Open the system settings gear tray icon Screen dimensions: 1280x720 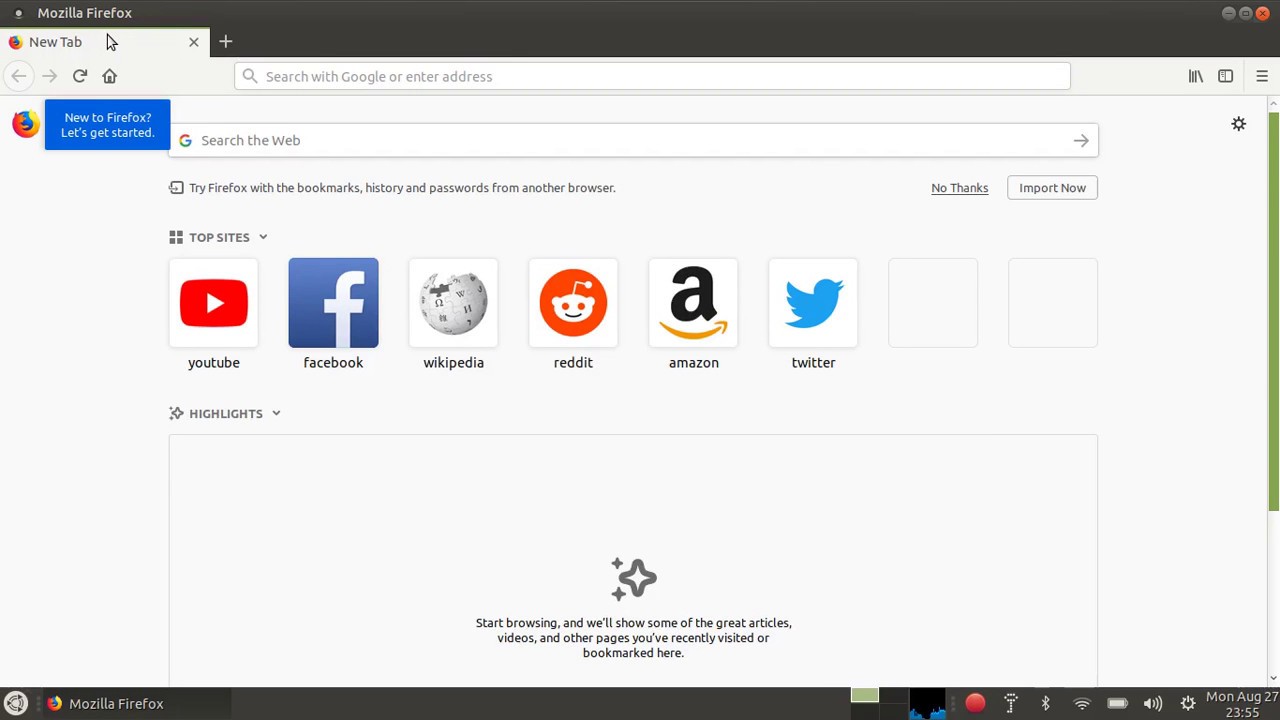point(1188,703)
